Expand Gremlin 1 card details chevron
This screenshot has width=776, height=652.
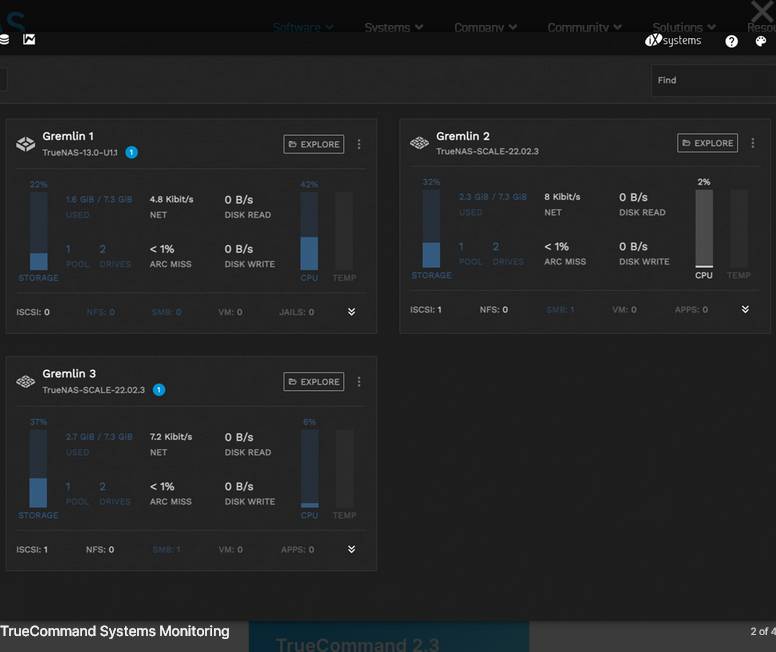point(351,311)
